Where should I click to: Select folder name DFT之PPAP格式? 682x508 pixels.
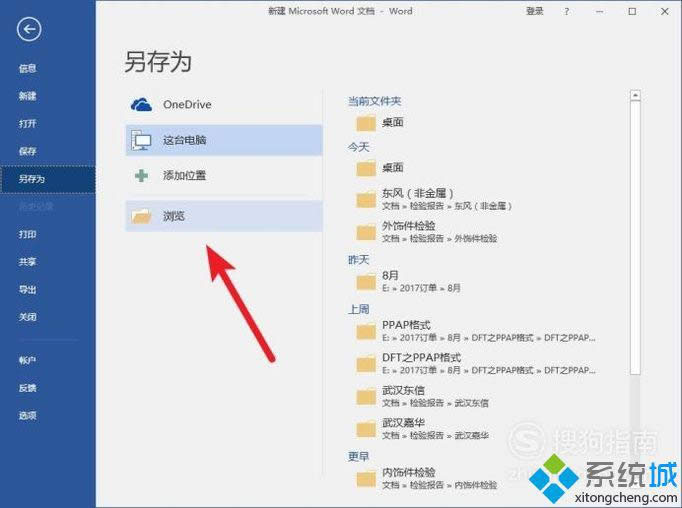[x=421, y=358]
